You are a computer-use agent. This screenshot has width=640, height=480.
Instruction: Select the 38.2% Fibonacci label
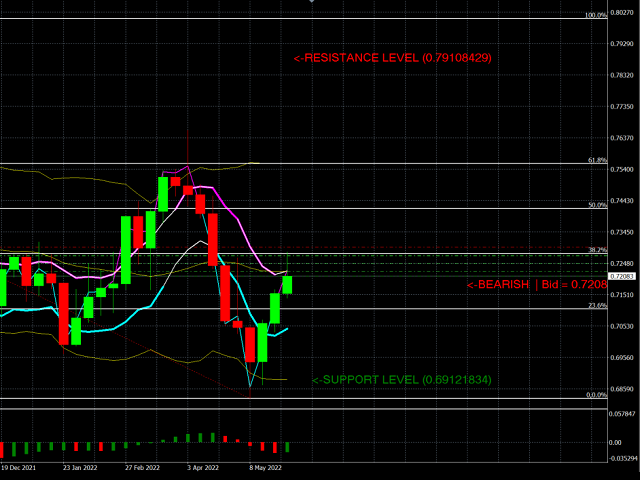tap(598, 250)
